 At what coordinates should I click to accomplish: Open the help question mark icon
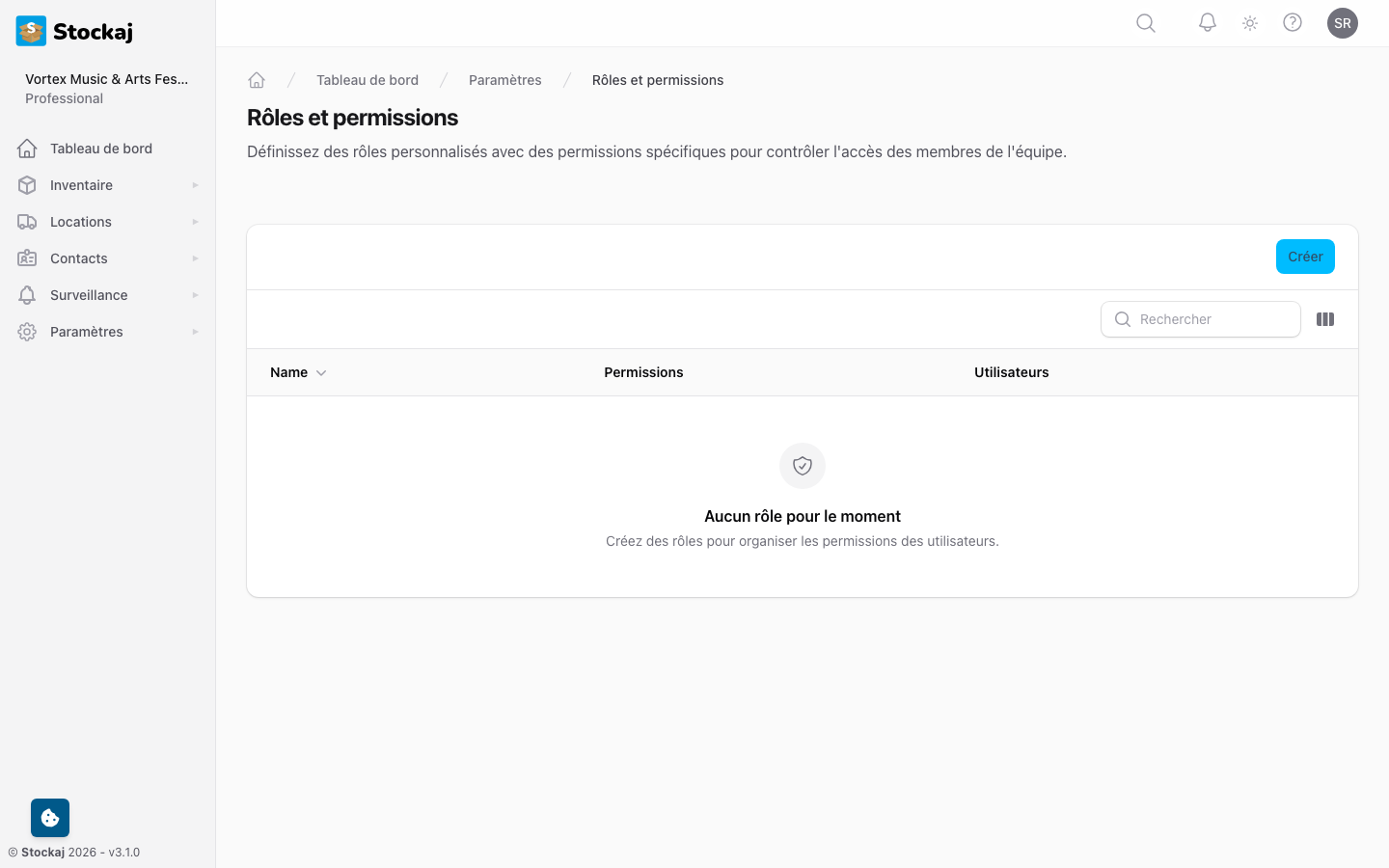pyautogui.click(x=1293, y=23)
